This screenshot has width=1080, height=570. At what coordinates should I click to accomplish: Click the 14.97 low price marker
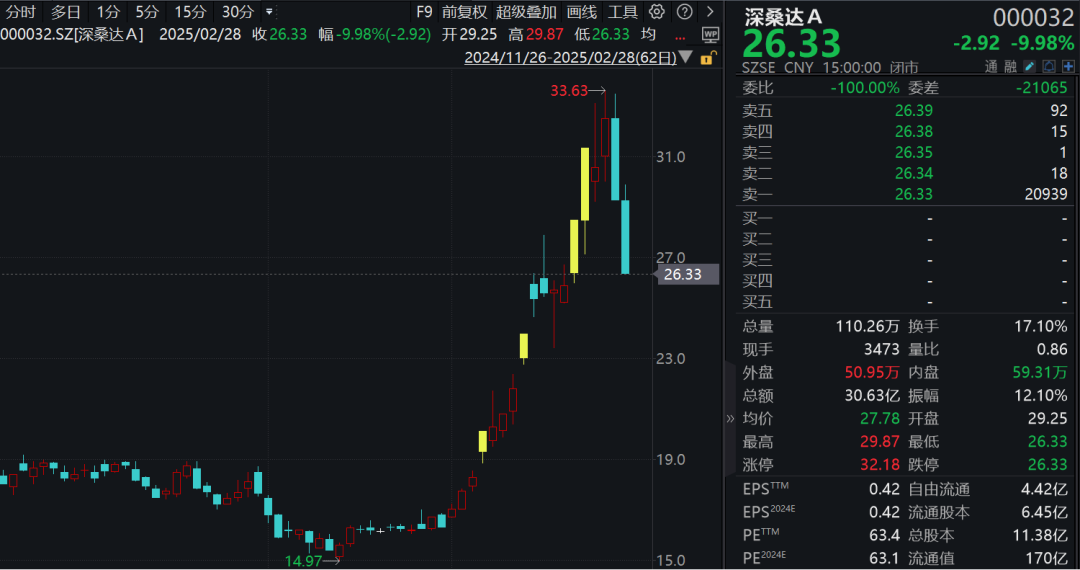click(x=303, y=561)
